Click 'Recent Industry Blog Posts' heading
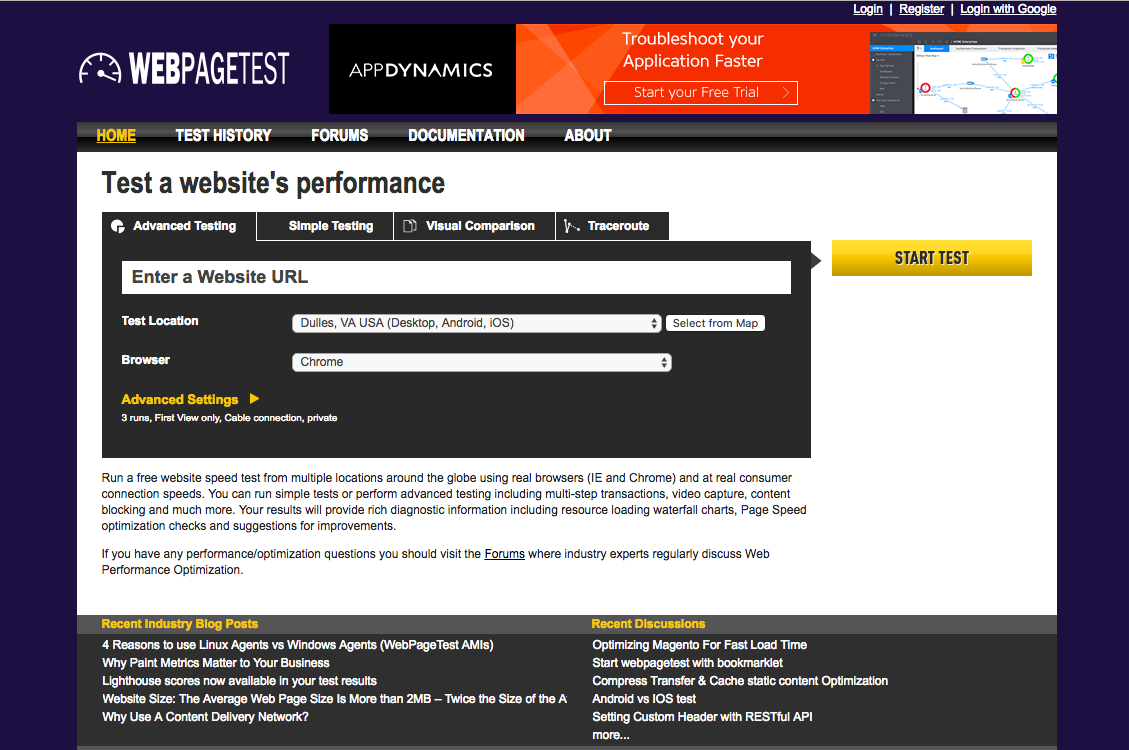 point(179,624)
